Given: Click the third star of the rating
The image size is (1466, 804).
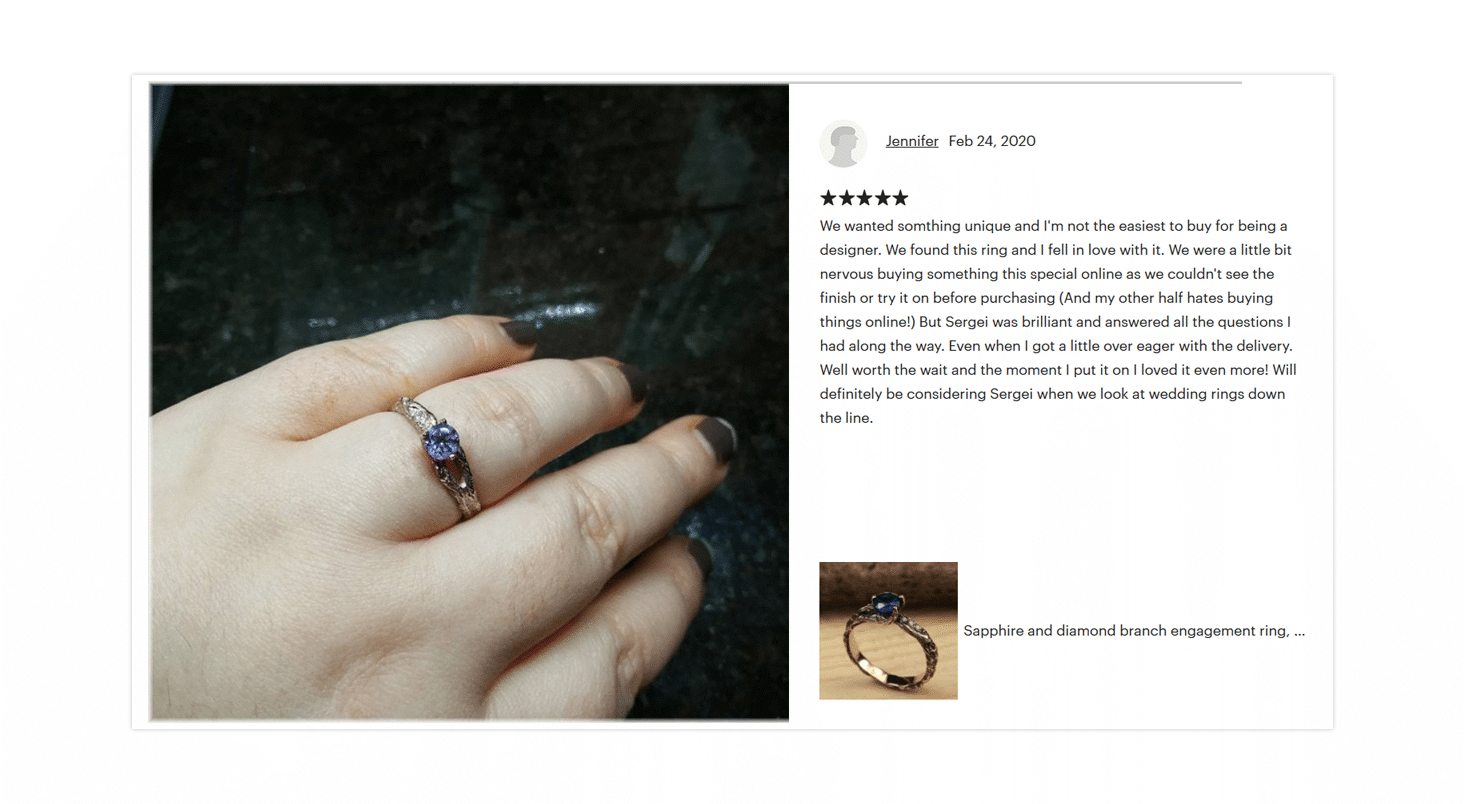Looking at the screenshot, I should pyautogui.click(x=864, y=198).
